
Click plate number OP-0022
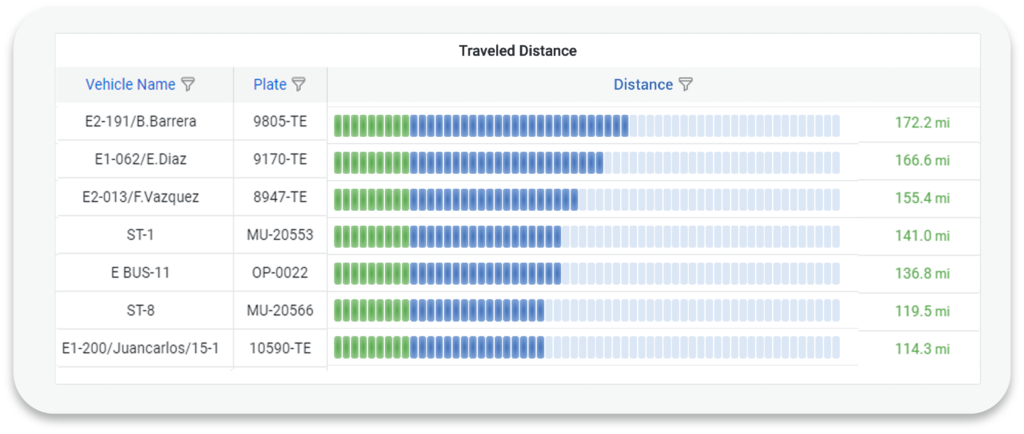pyautogui.click(x=280, y=273)
